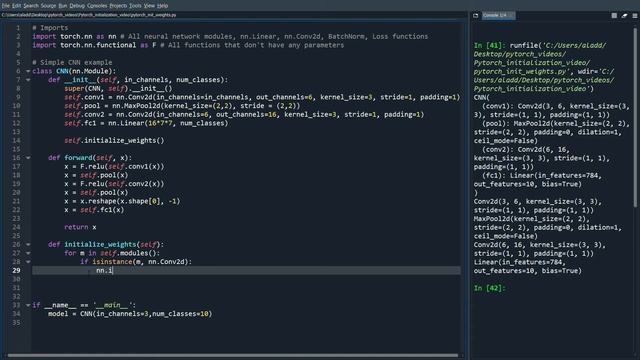
Task: Select the Console 1/A tab
Action: 498,16
